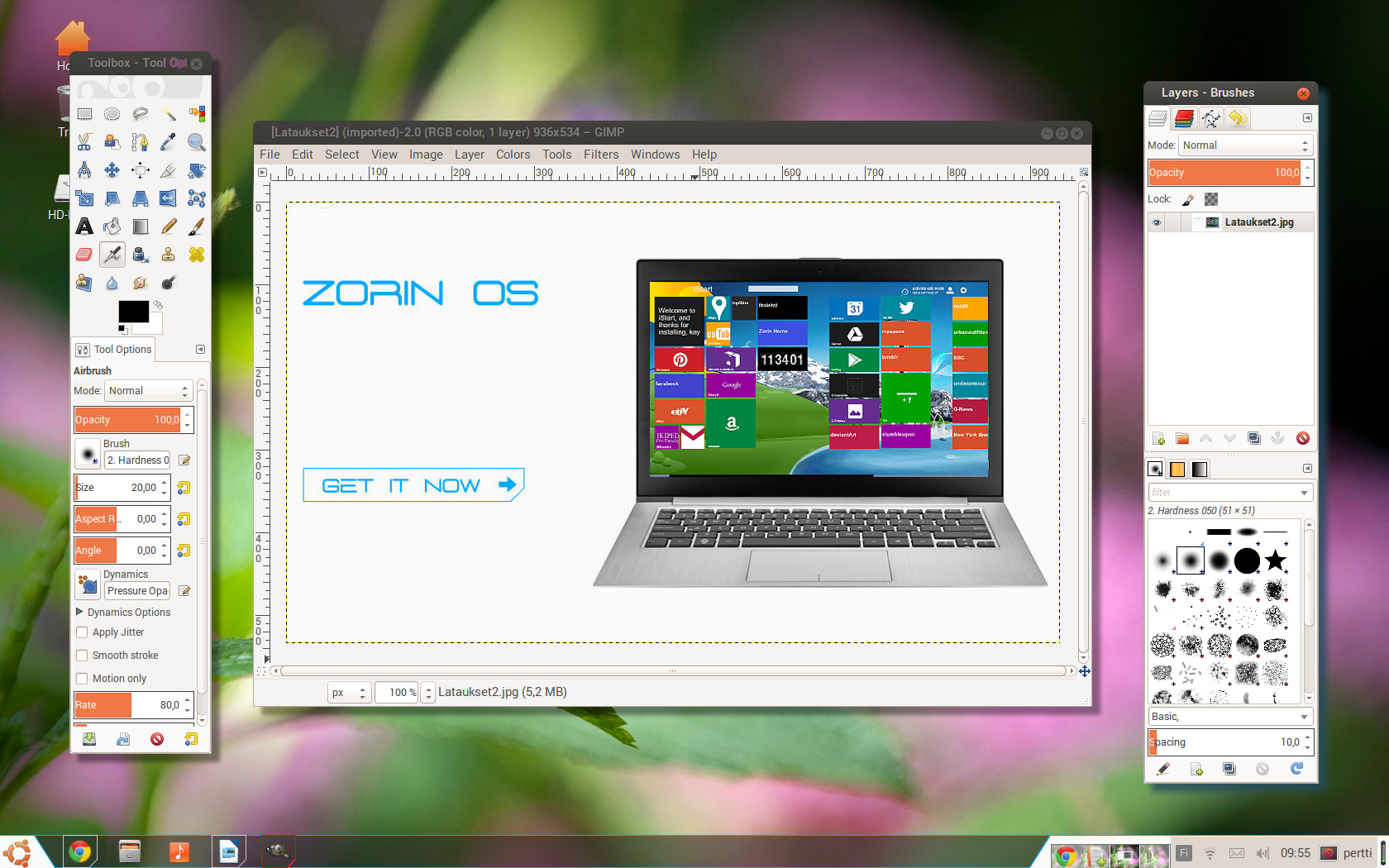Select the Paintbrush tool
This screenshot has height=868, width=1389.
pyautogui.click(x=197, y=227)
